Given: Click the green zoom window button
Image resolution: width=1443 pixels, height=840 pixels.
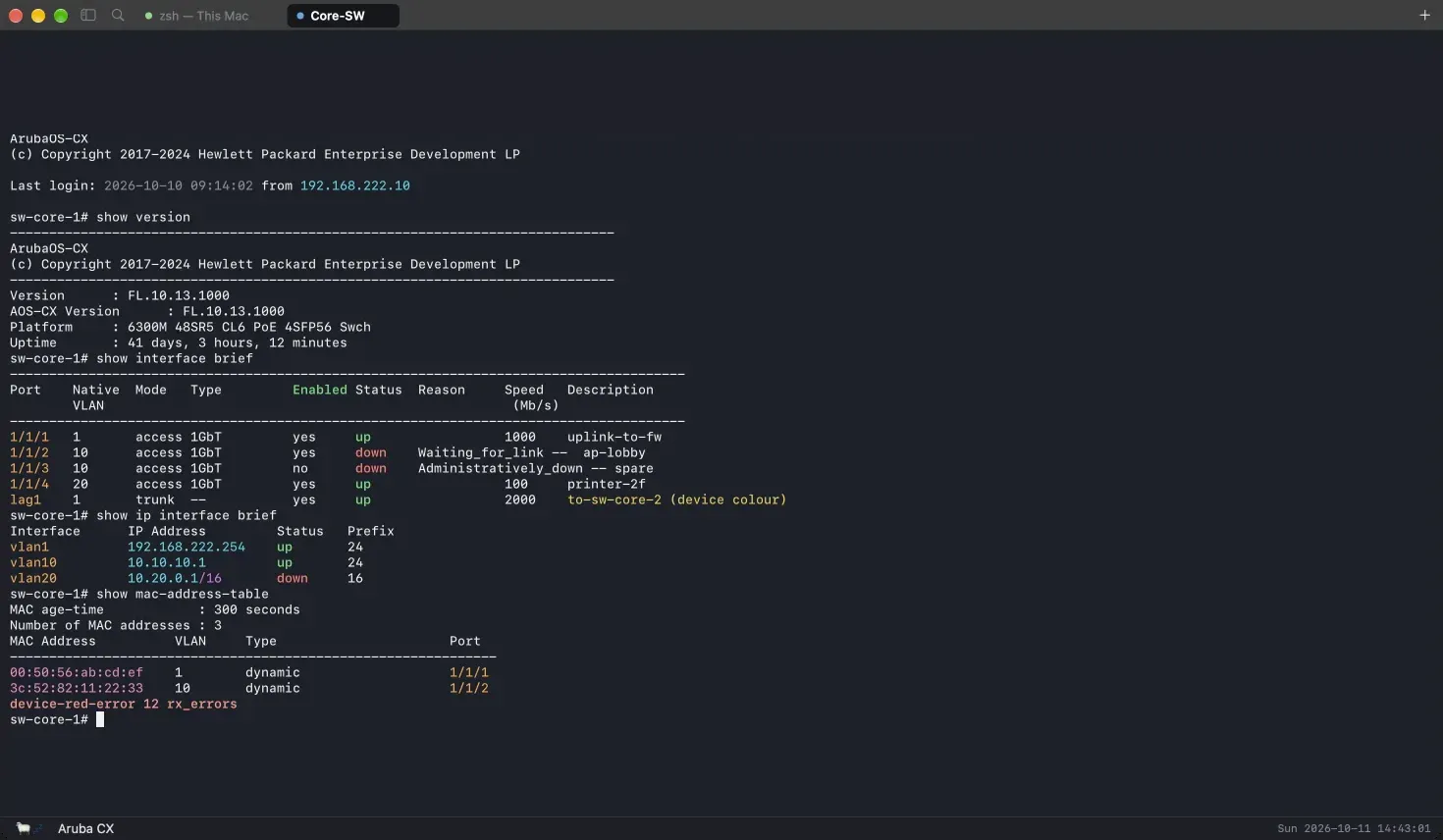Looking at the screenshot, I should [61, 16].
